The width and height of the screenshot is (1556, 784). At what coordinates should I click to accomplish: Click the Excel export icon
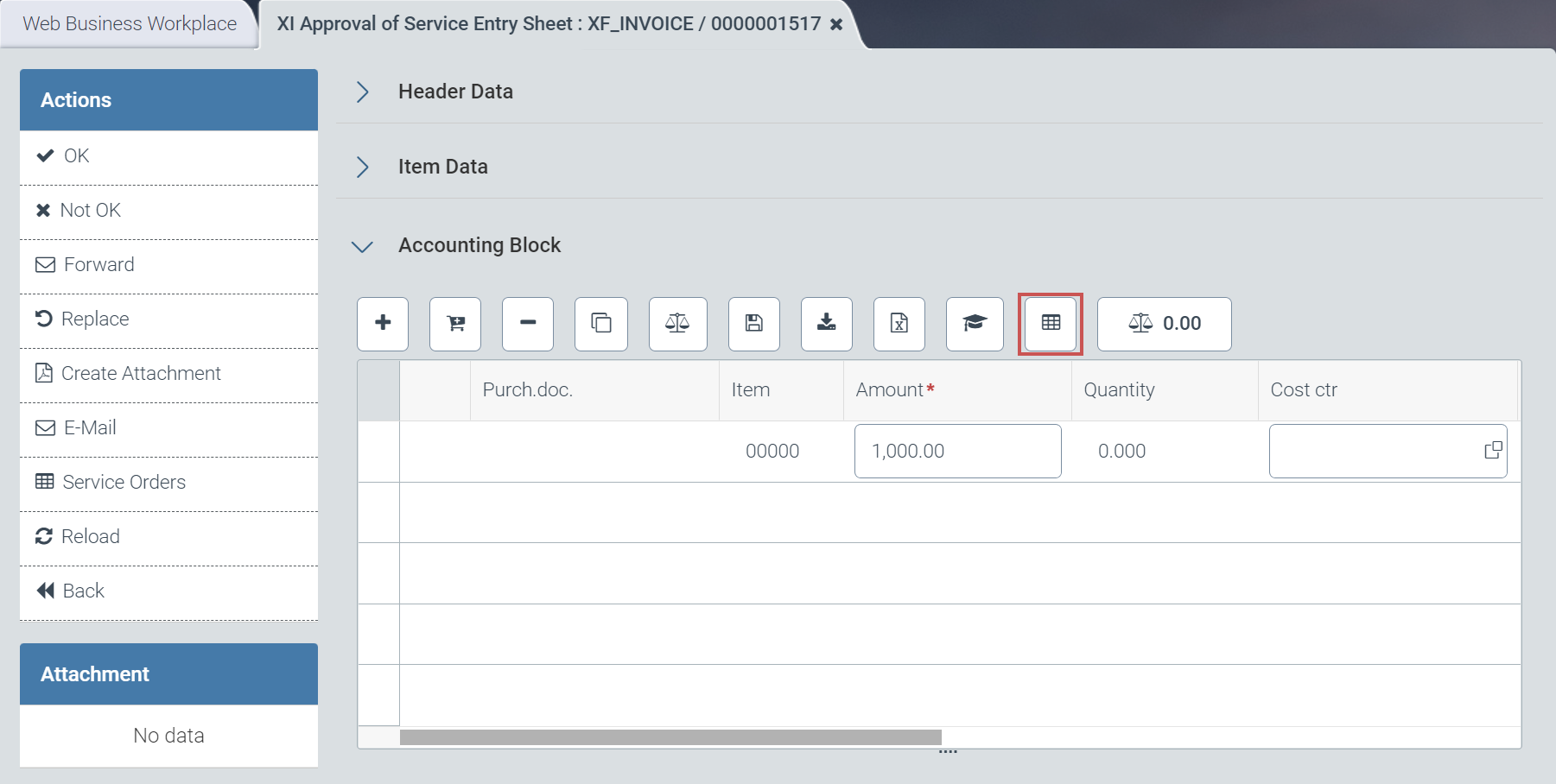click(899, 323)
